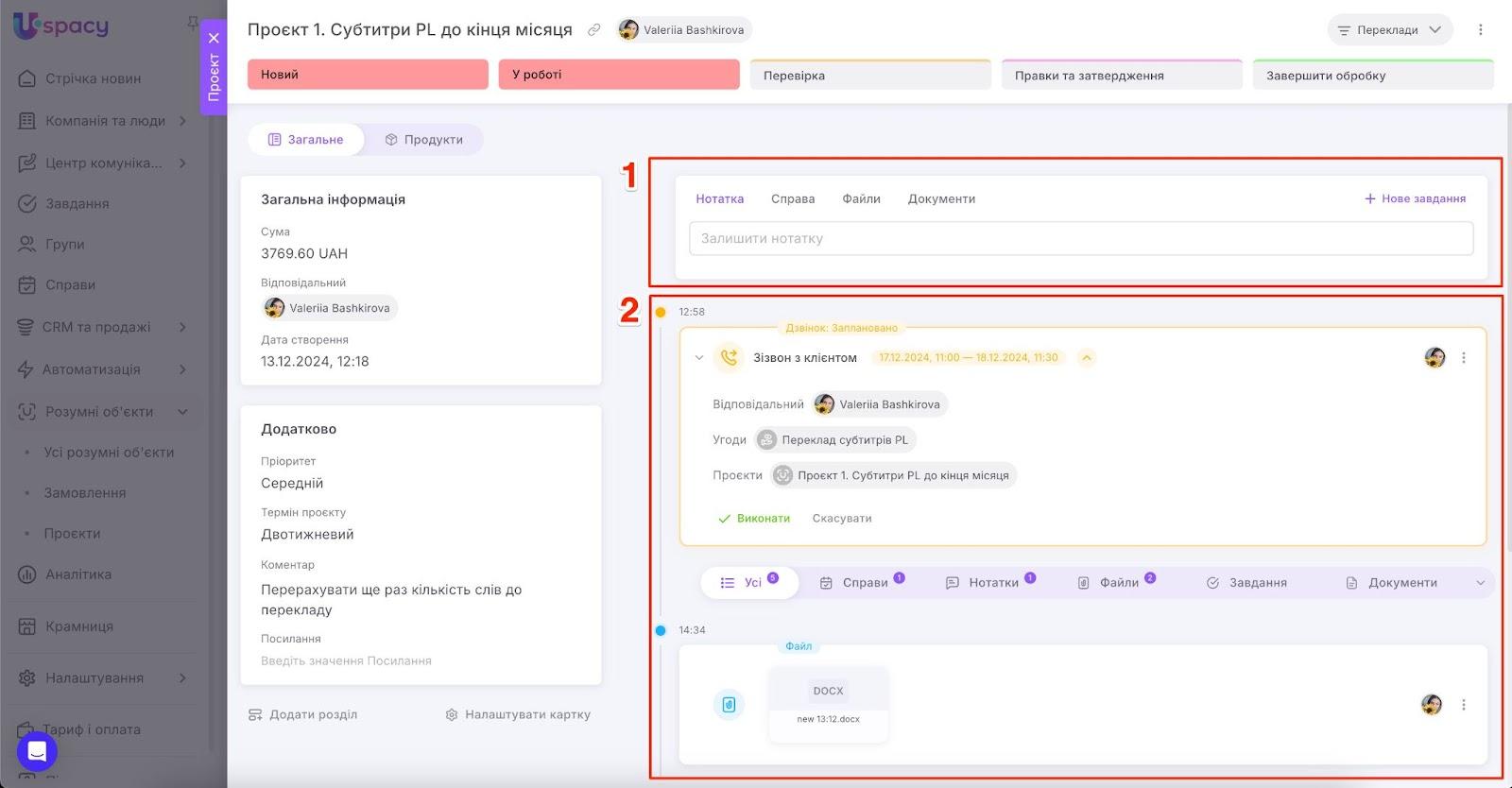This screenshot has width=1512, height=788.
Task: Open the Документи tab in note composer
Action: (941, 199)
